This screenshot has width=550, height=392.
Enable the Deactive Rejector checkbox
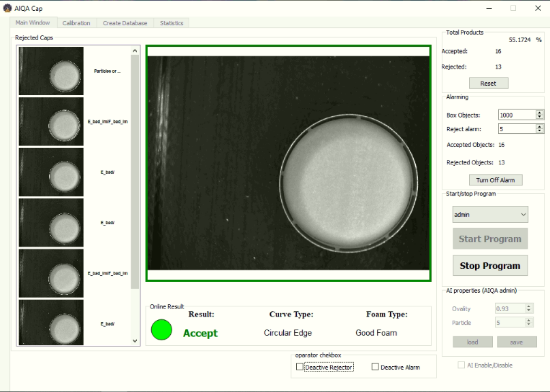point(300,367)
